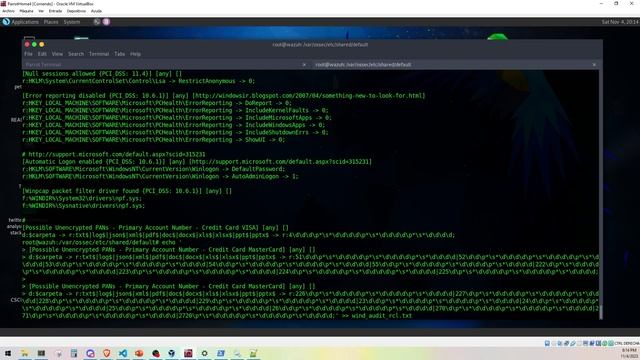Image resolution: width=640 pixels, height=360 pixels.
Task: Click the Windows Start button
Action: point(8,353)
